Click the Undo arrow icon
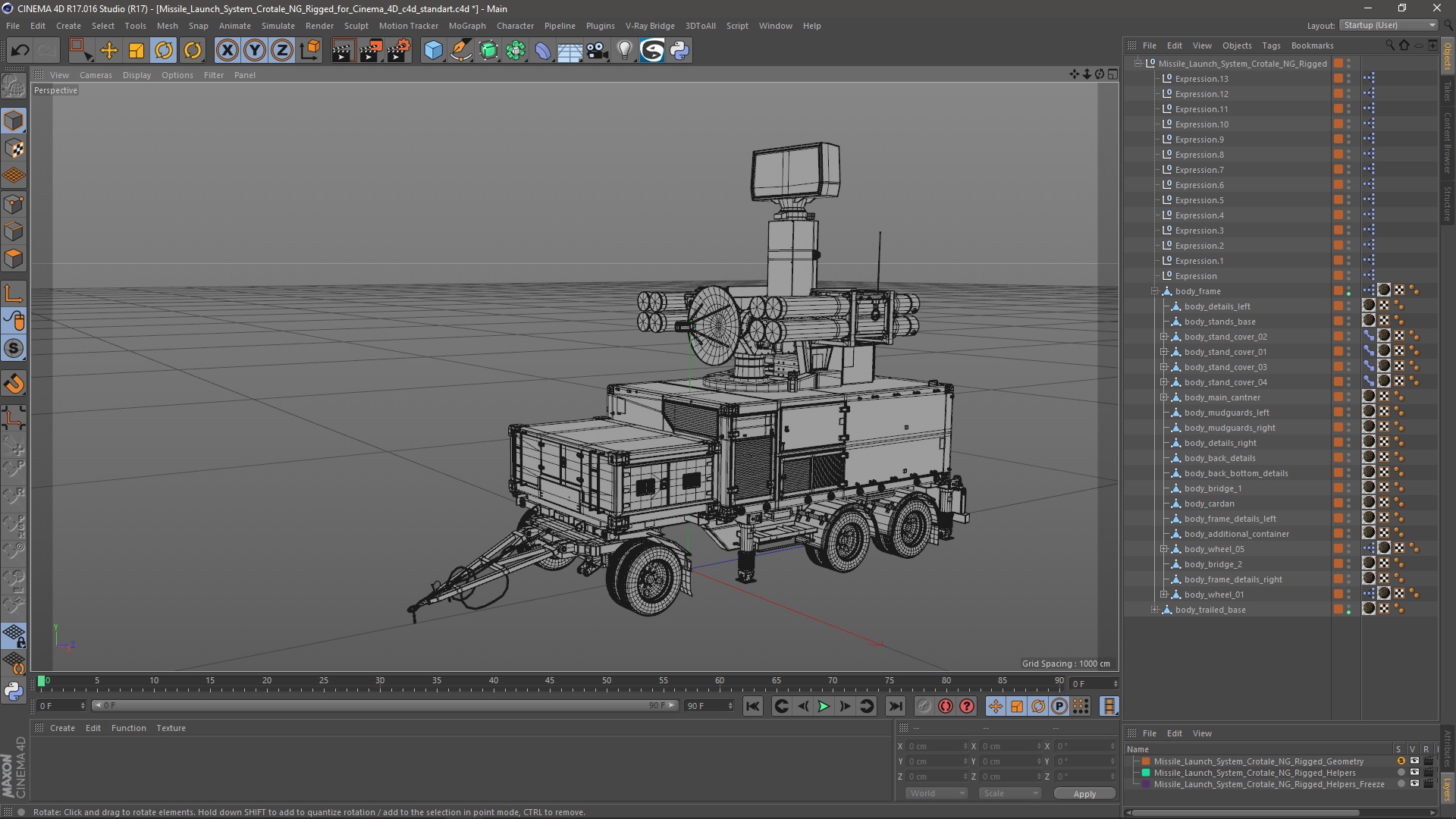This screenshot has height=819, width=1456. tap(20, 51)
